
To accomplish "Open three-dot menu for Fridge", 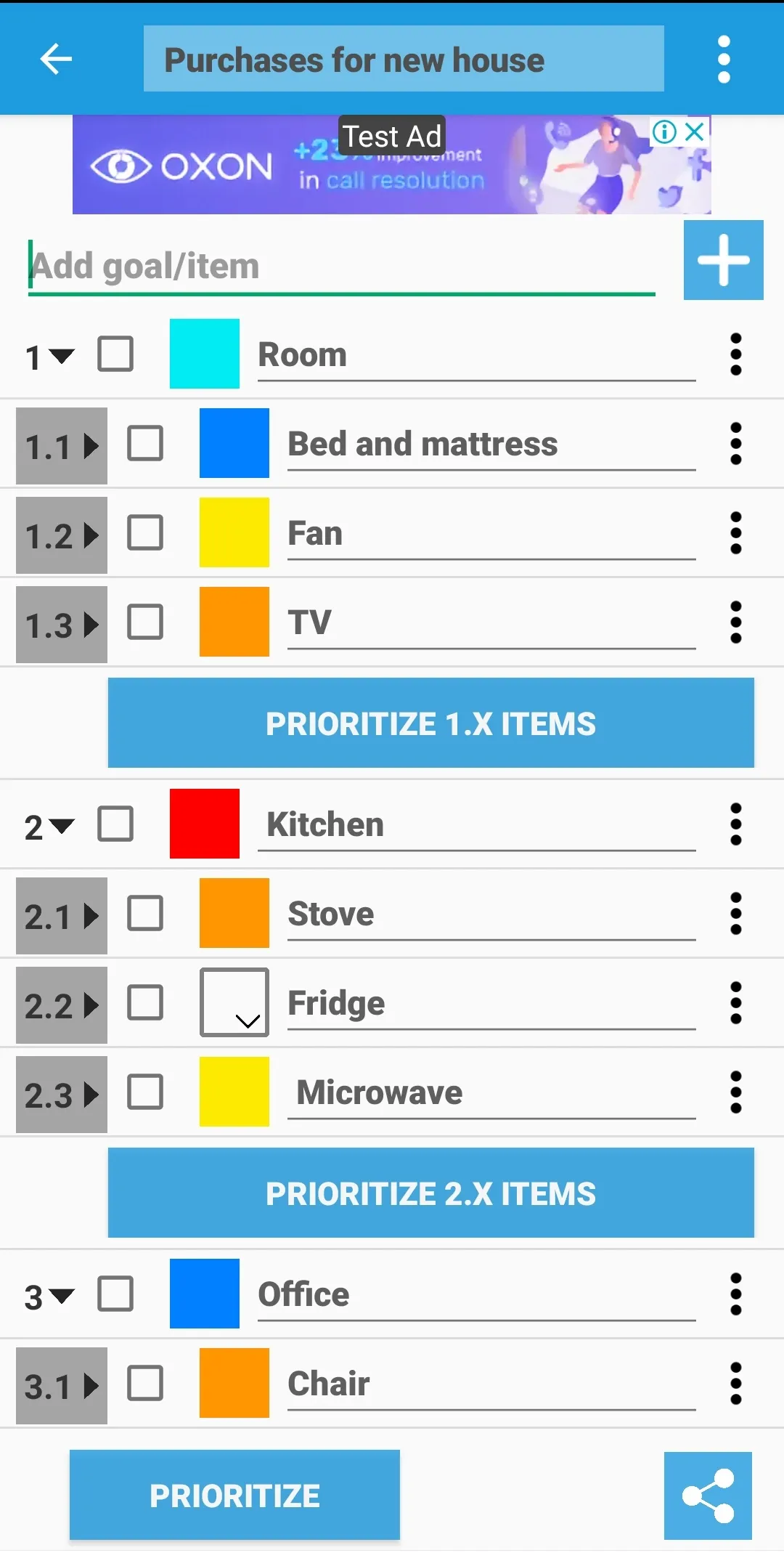I will [x=735, y=1003].
